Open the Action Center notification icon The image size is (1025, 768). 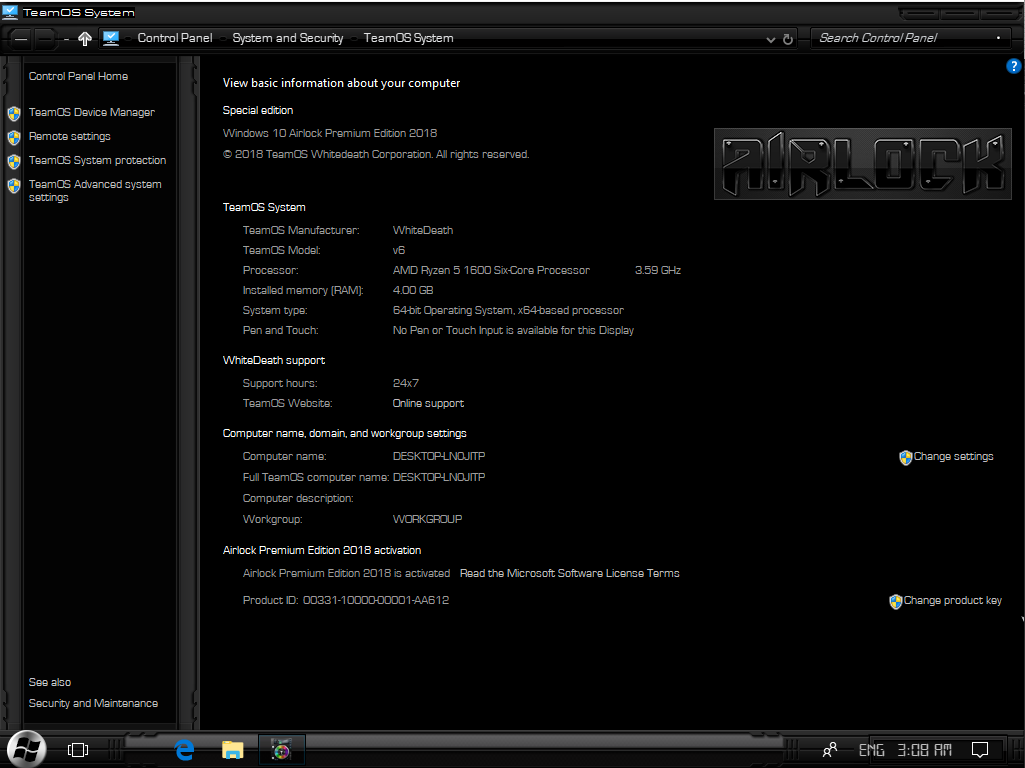pos(980,750)
